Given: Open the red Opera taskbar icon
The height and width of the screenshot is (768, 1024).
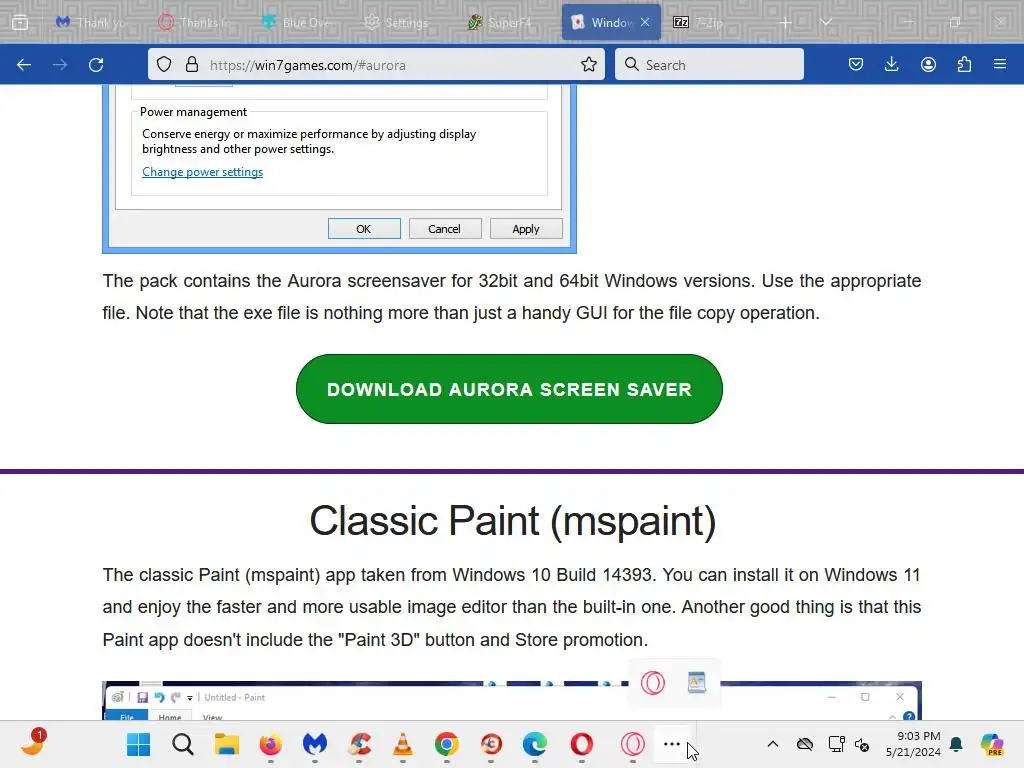Looking at the screenshot, I should 582,744.
